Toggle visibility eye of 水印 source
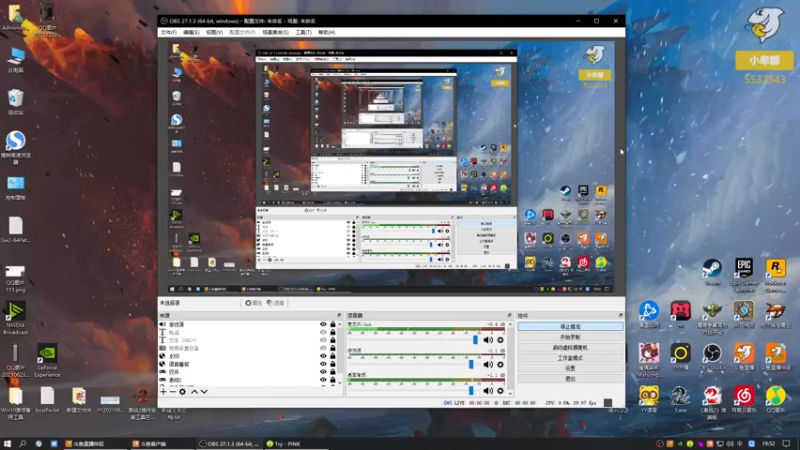Image resolution: width=800 pixels, height=450 pixels. (323, 356)
